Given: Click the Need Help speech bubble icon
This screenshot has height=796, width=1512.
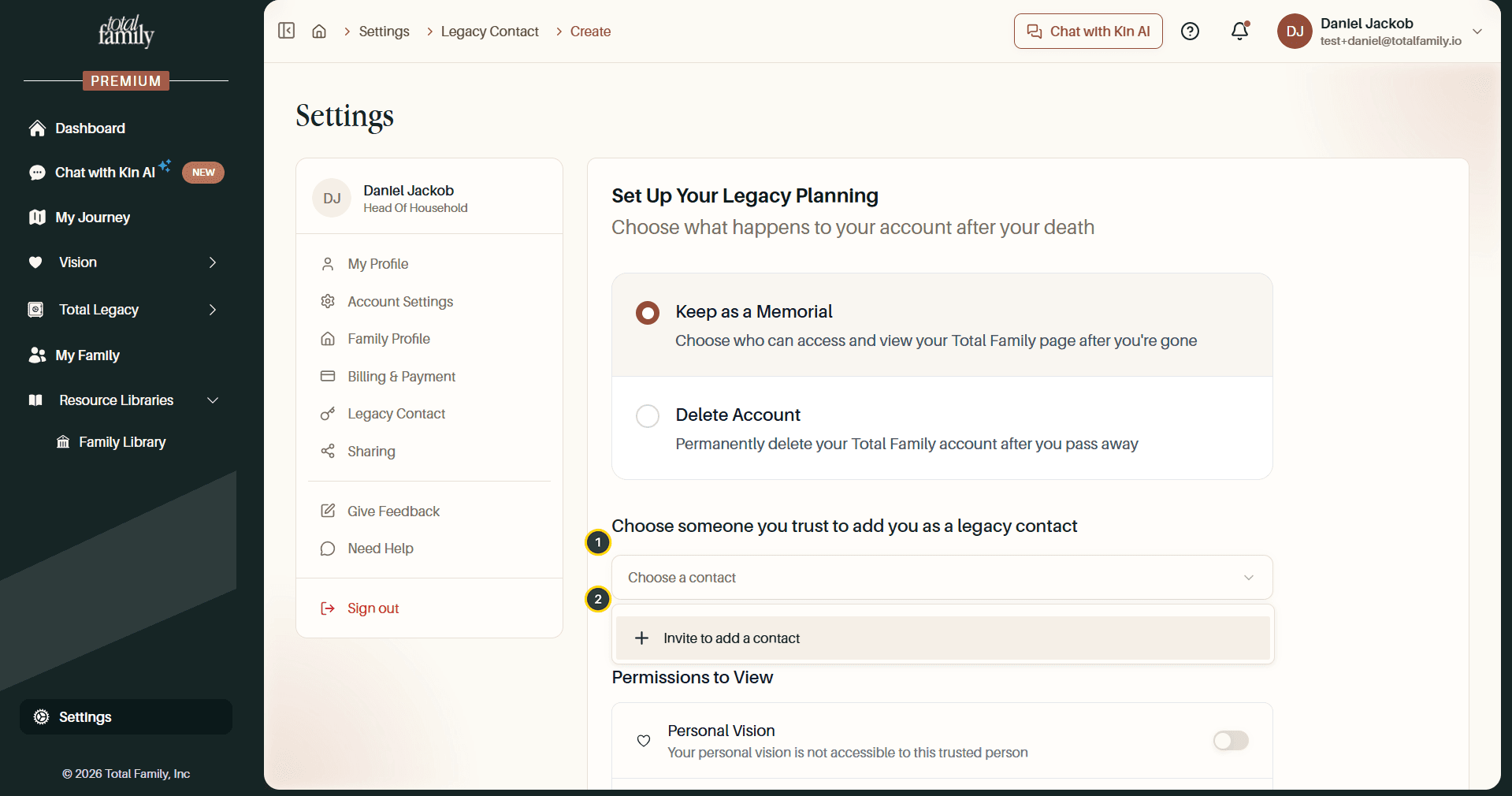Looking at the screenshot, I should coord(328,549).
